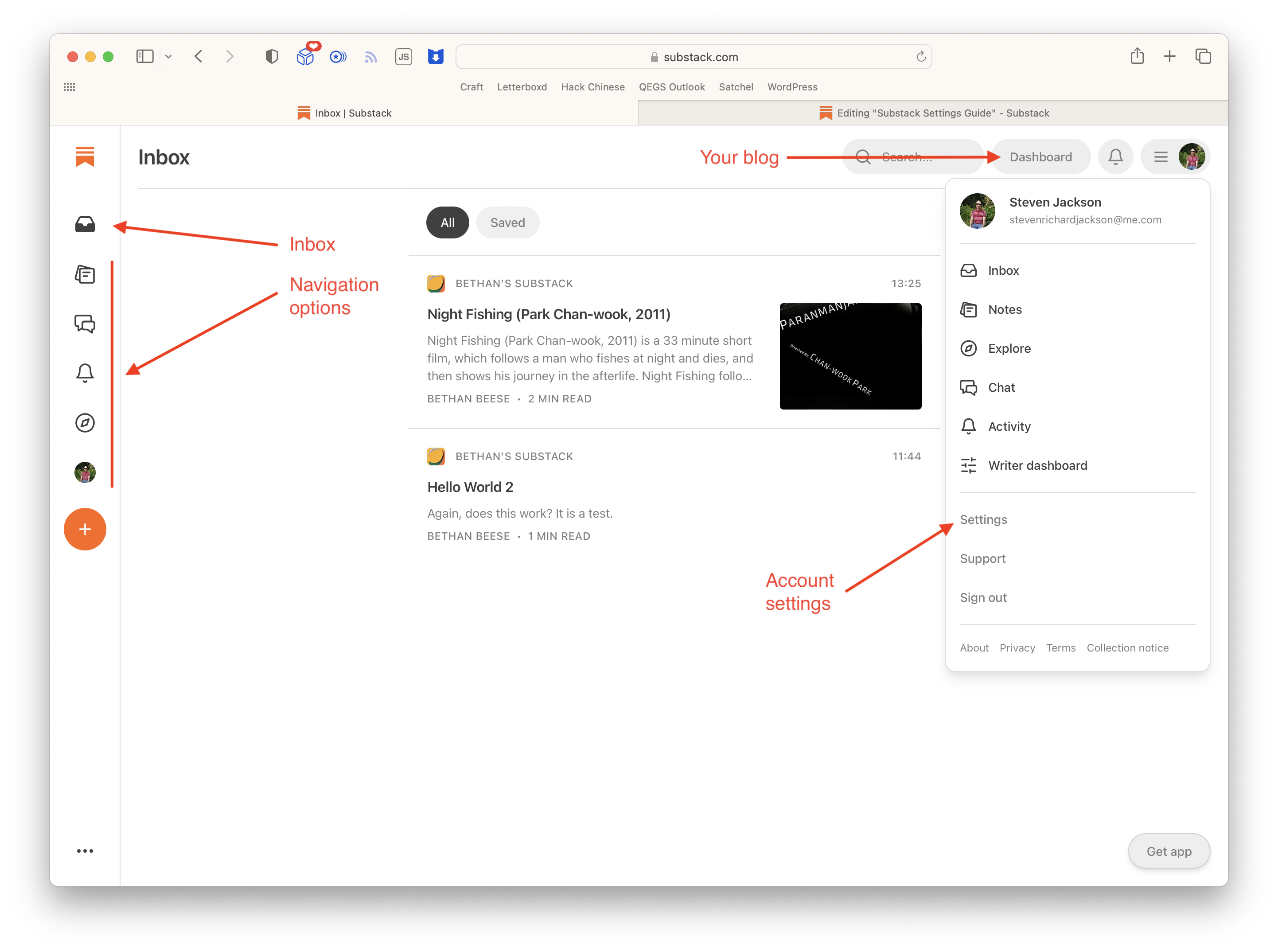The width and height of the screenshot is (1278, 952).
Task: Click Bethan's Substack label on the 13:25 post
Action: [514, 284]
